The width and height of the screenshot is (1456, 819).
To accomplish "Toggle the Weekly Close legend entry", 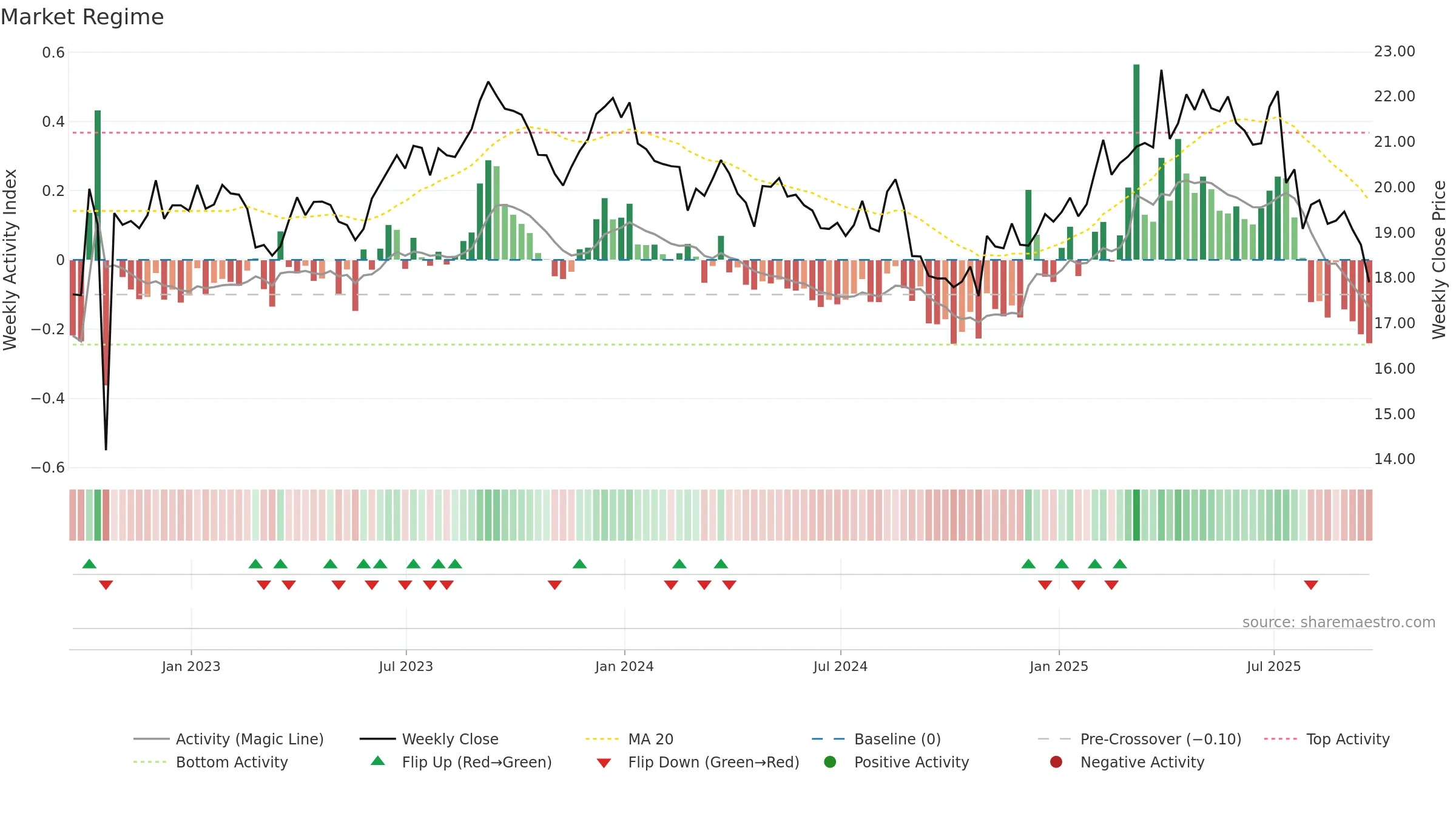I will pyautogui.click(x=429, y=739).
